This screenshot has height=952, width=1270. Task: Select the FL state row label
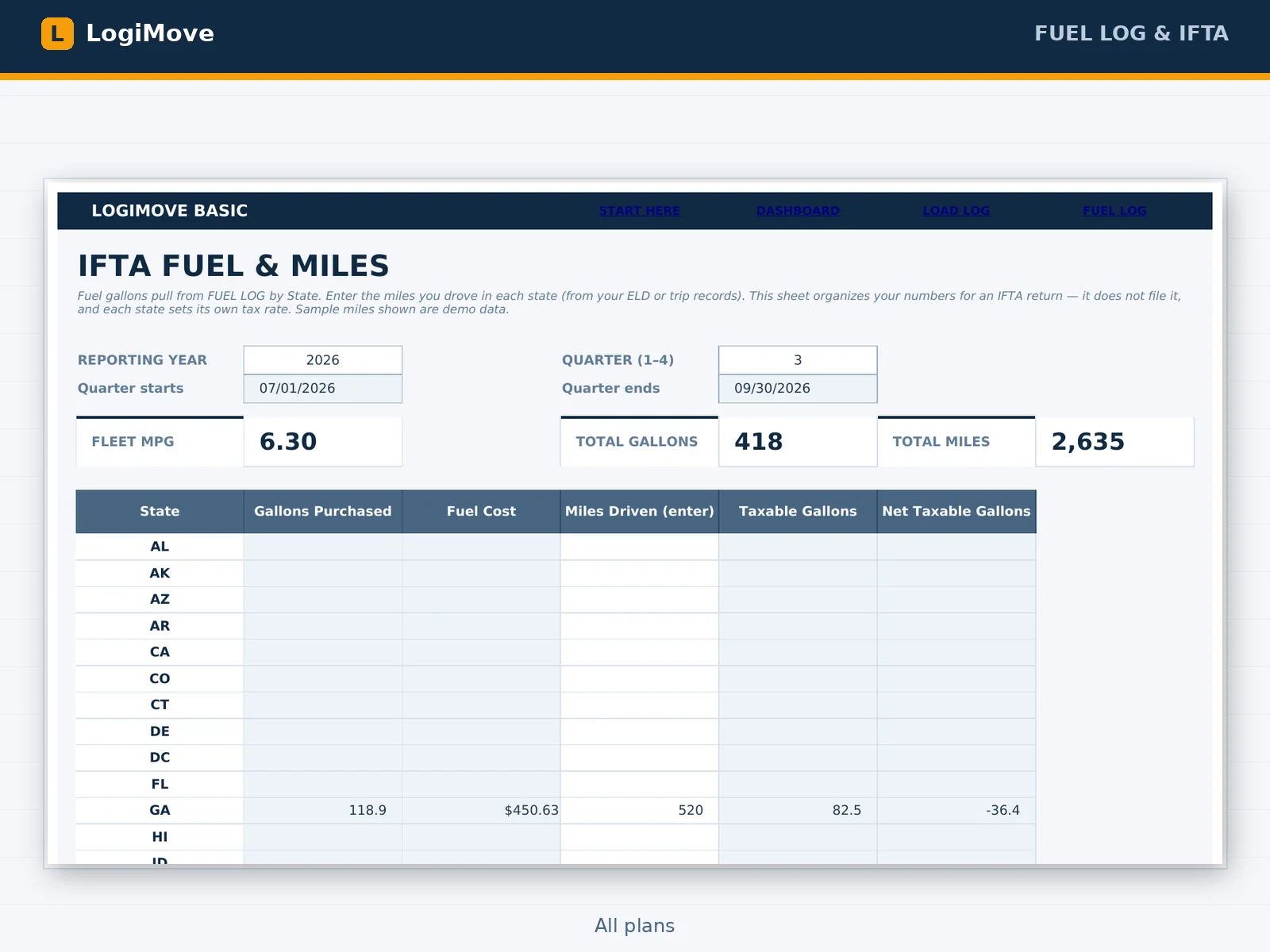click(x=160, y=785)
